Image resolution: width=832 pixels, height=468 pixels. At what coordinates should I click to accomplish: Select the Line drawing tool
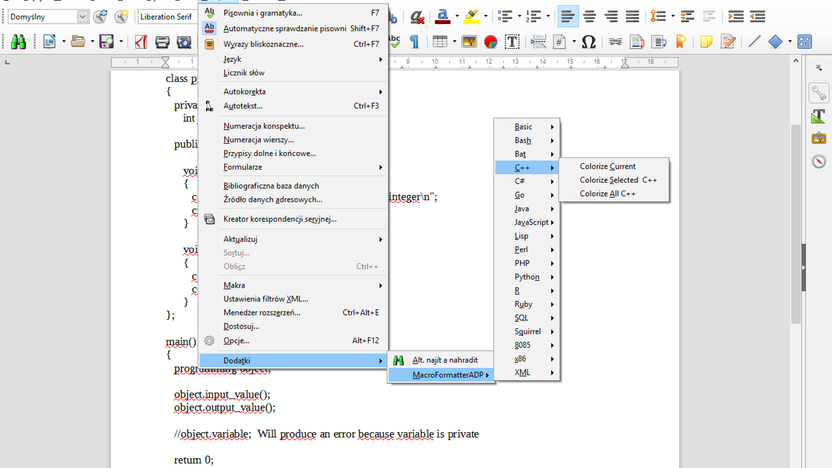coord(755,41)
